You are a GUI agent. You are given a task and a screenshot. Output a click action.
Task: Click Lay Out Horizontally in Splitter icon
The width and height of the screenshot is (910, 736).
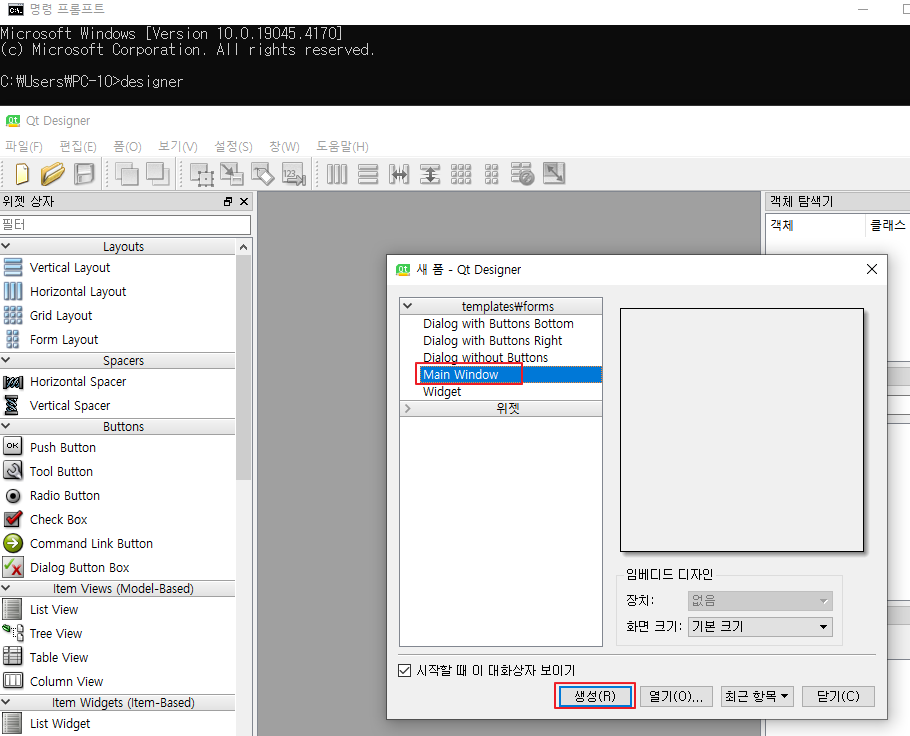[399, 174]
